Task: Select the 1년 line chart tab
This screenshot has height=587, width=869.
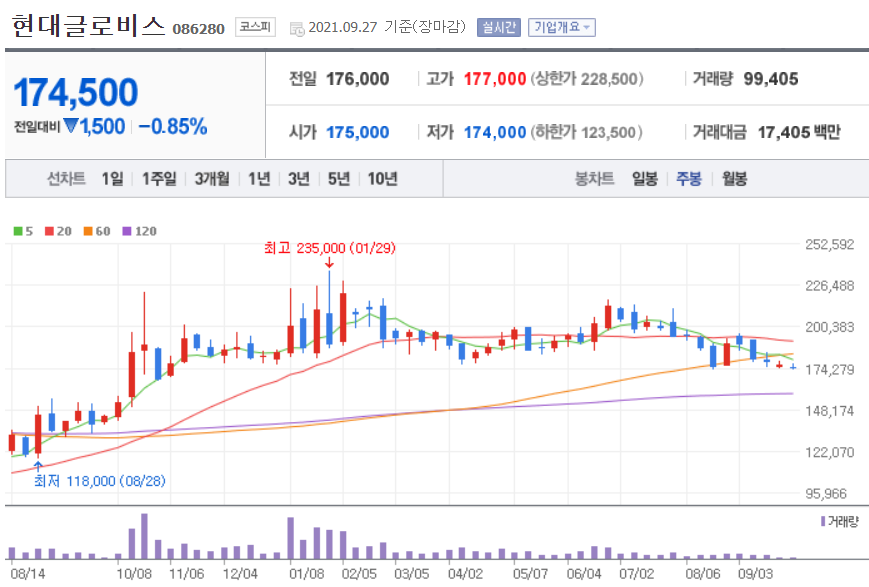Action: 259,178
